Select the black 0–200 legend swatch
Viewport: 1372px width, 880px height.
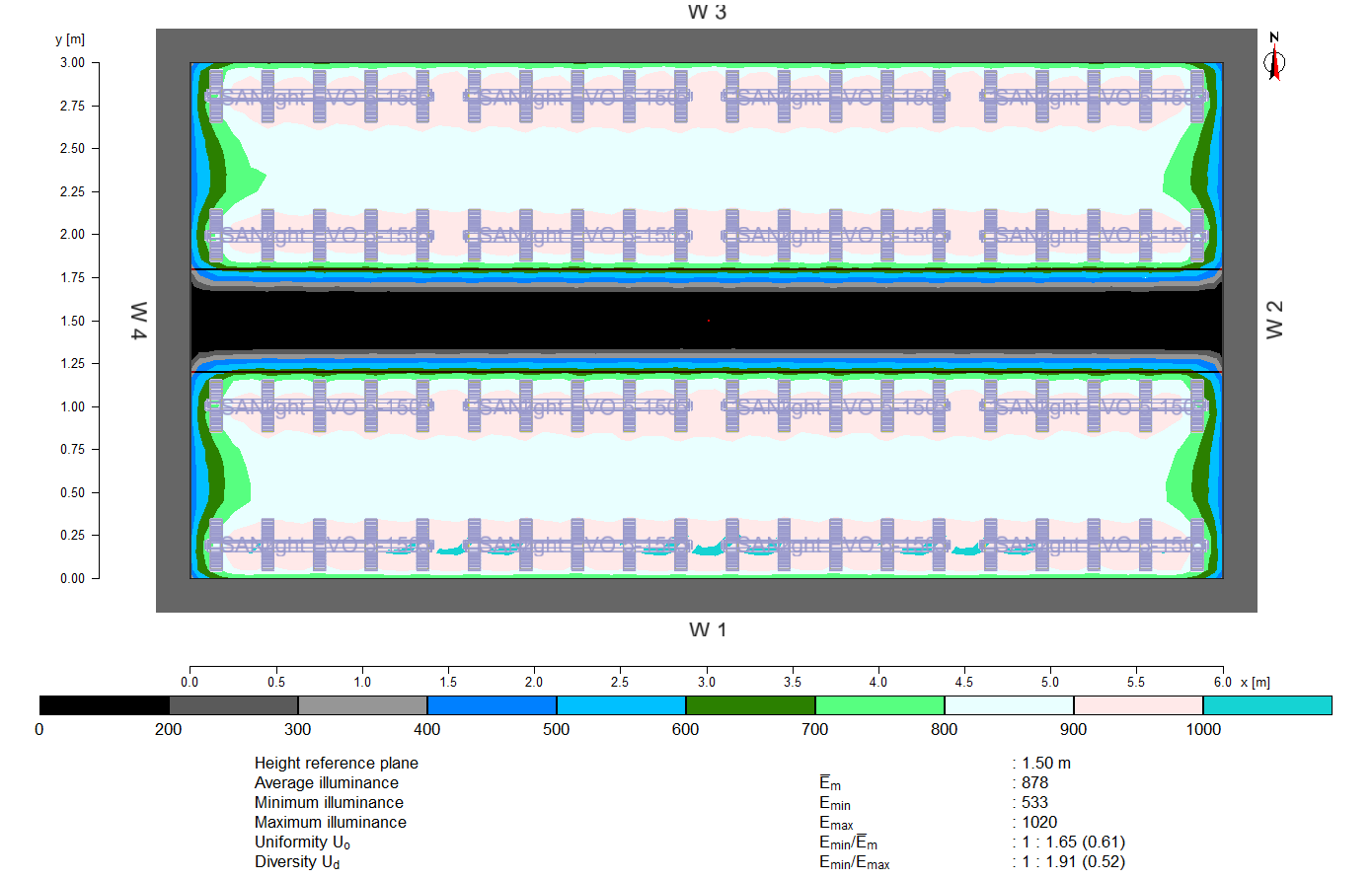(105, 705)
